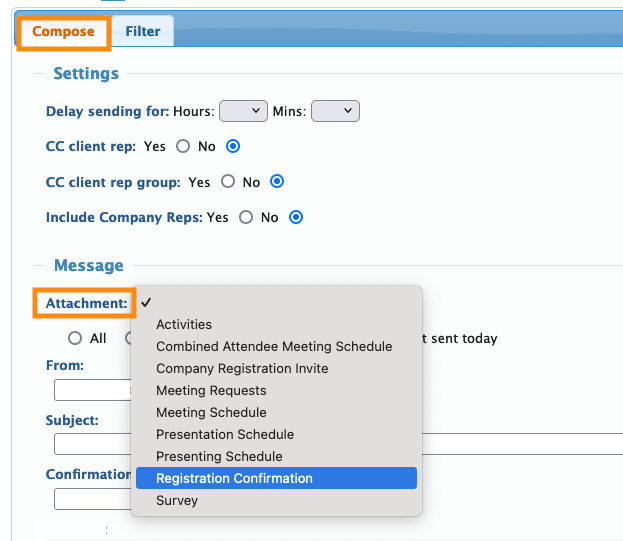This screenshot has width=623, height=541.
Task: Open the Mins delay dropdown
Action: tap(335, 111)
